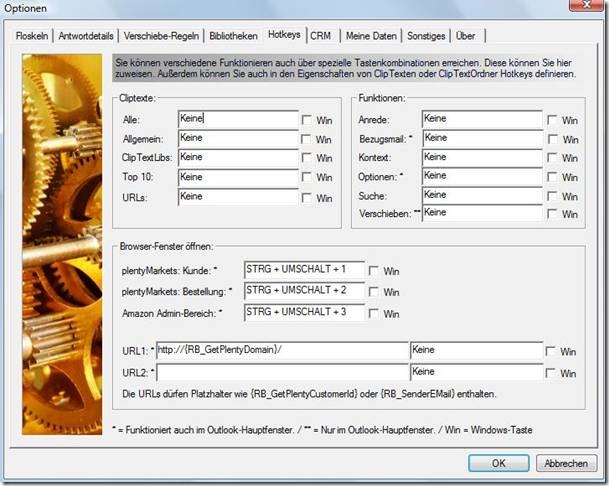The height and width of the screenshot is (486, 609).
Task: Click the Optionen hotkey field
Action: (482, 176)
